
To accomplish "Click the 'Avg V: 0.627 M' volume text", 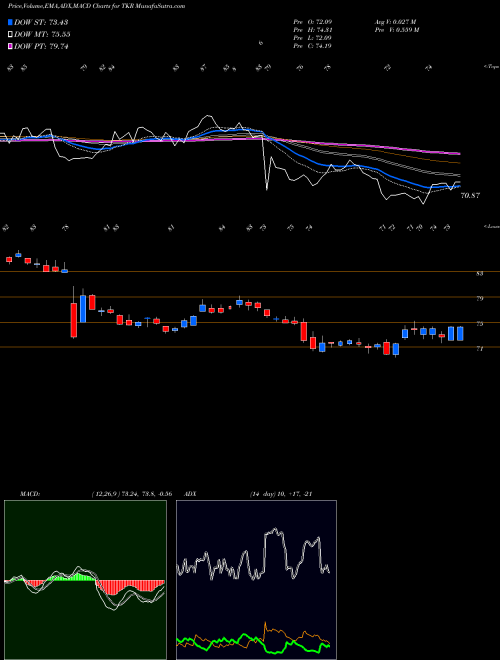I will (395, 21).
